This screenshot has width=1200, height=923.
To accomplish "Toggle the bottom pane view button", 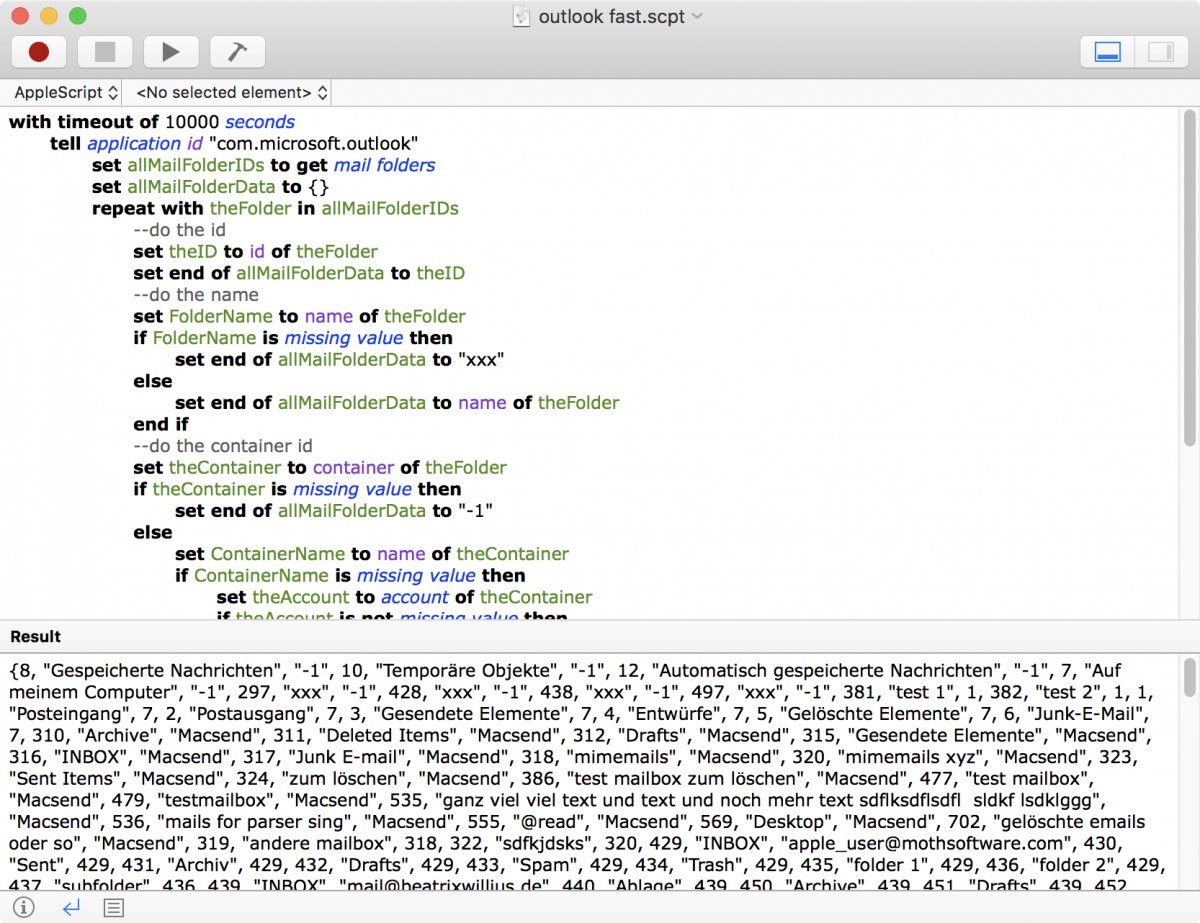I will pos(1107,52).
